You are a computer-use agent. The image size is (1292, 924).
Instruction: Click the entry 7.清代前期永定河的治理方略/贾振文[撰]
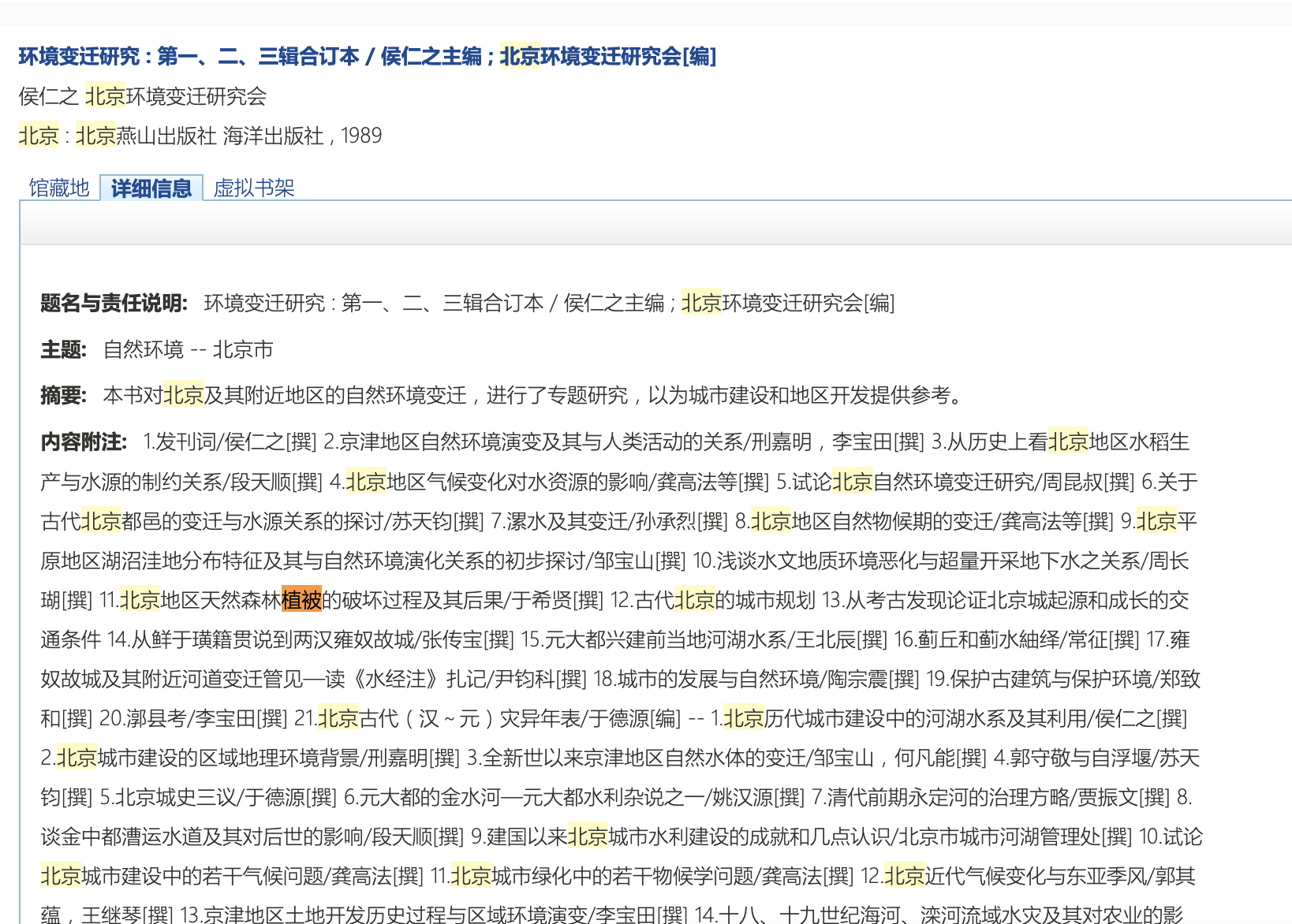pos(991,797)
